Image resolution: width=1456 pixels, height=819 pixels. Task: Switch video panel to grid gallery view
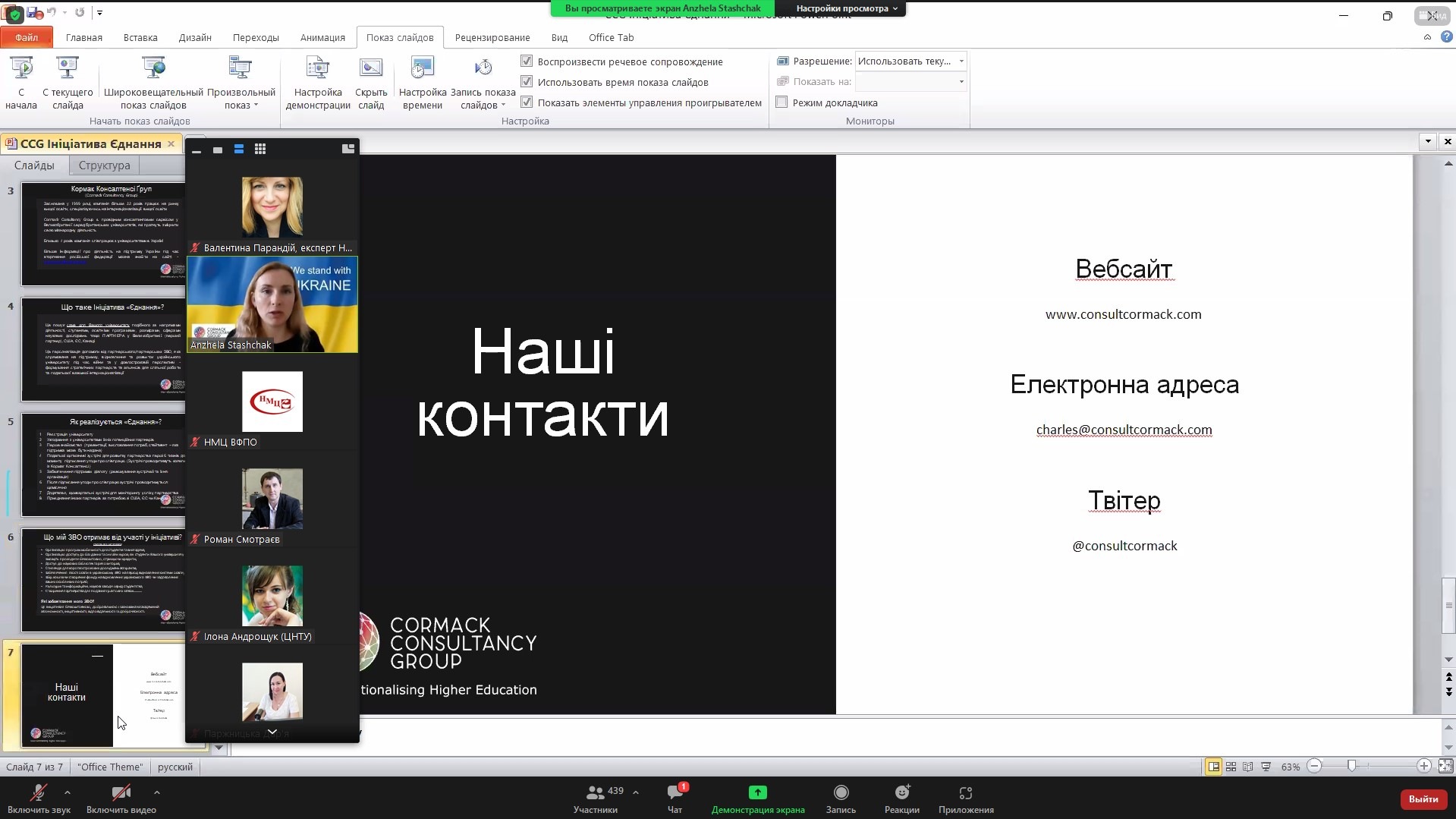[260, 150]
